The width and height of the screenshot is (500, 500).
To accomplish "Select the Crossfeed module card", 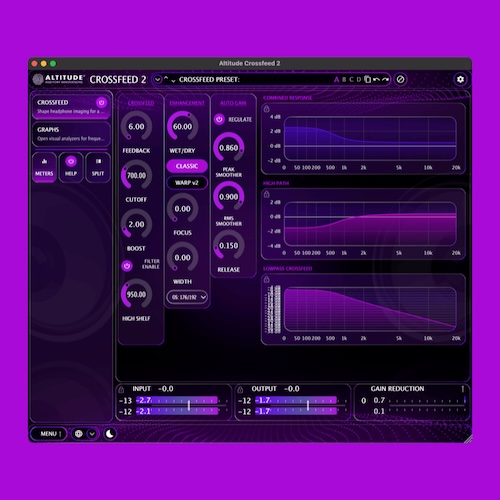I will coord(71,107).
